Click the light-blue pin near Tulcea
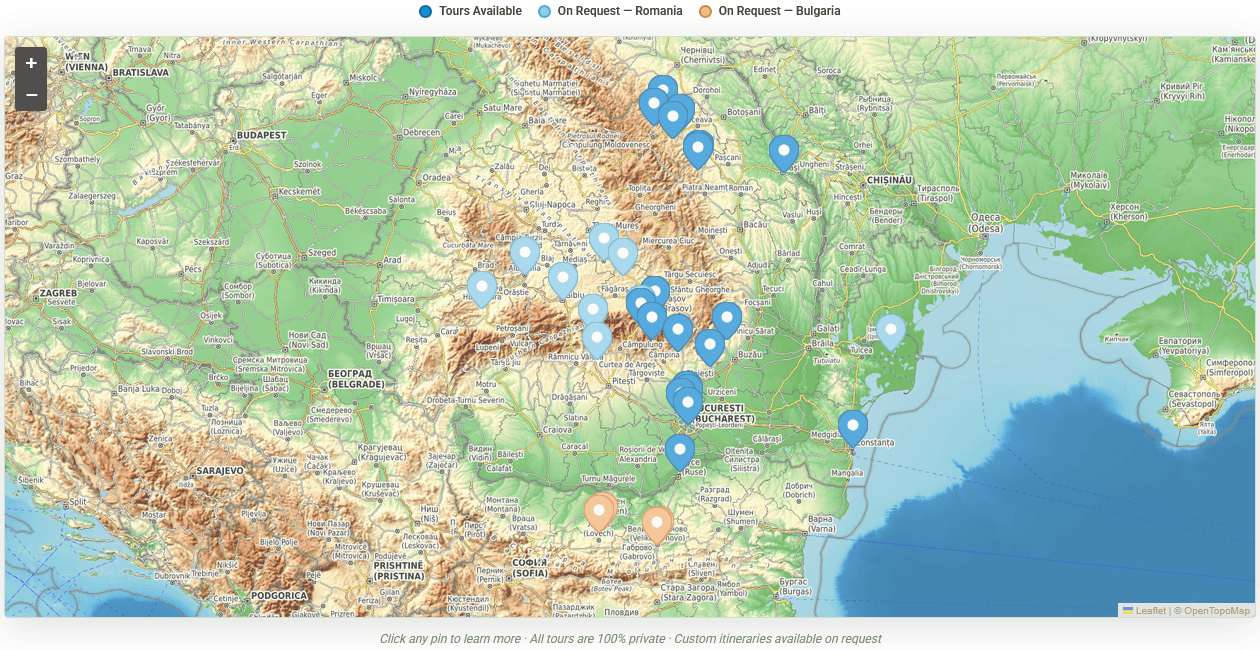1260x650 pixels. pos(890,328)
